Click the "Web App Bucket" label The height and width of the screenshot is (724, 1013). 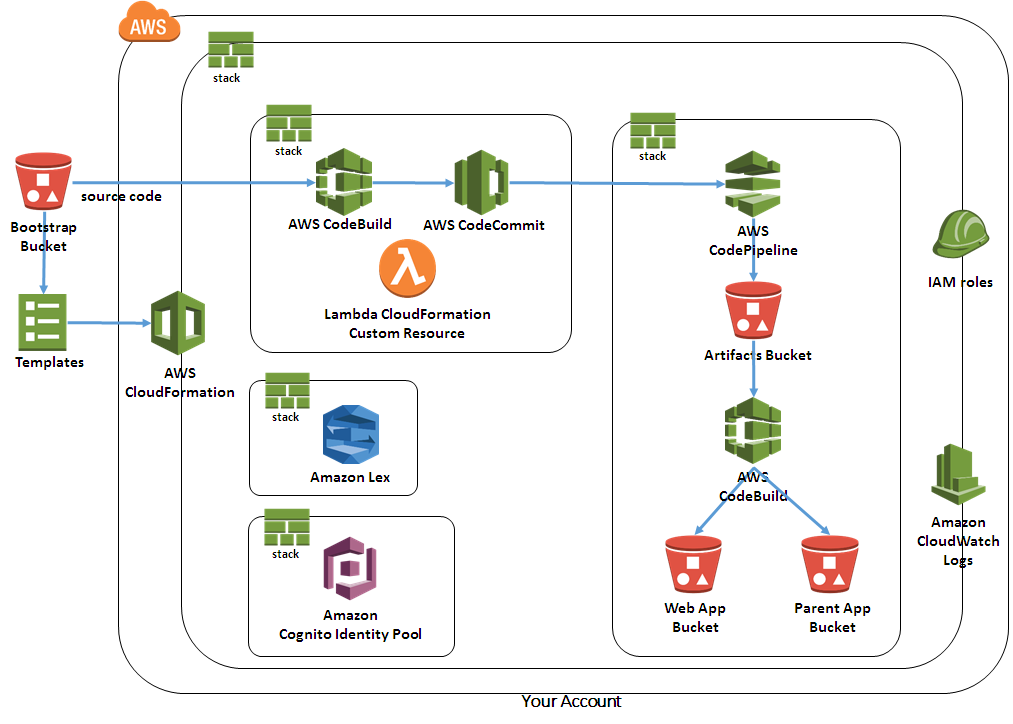(x=695, y=617)
